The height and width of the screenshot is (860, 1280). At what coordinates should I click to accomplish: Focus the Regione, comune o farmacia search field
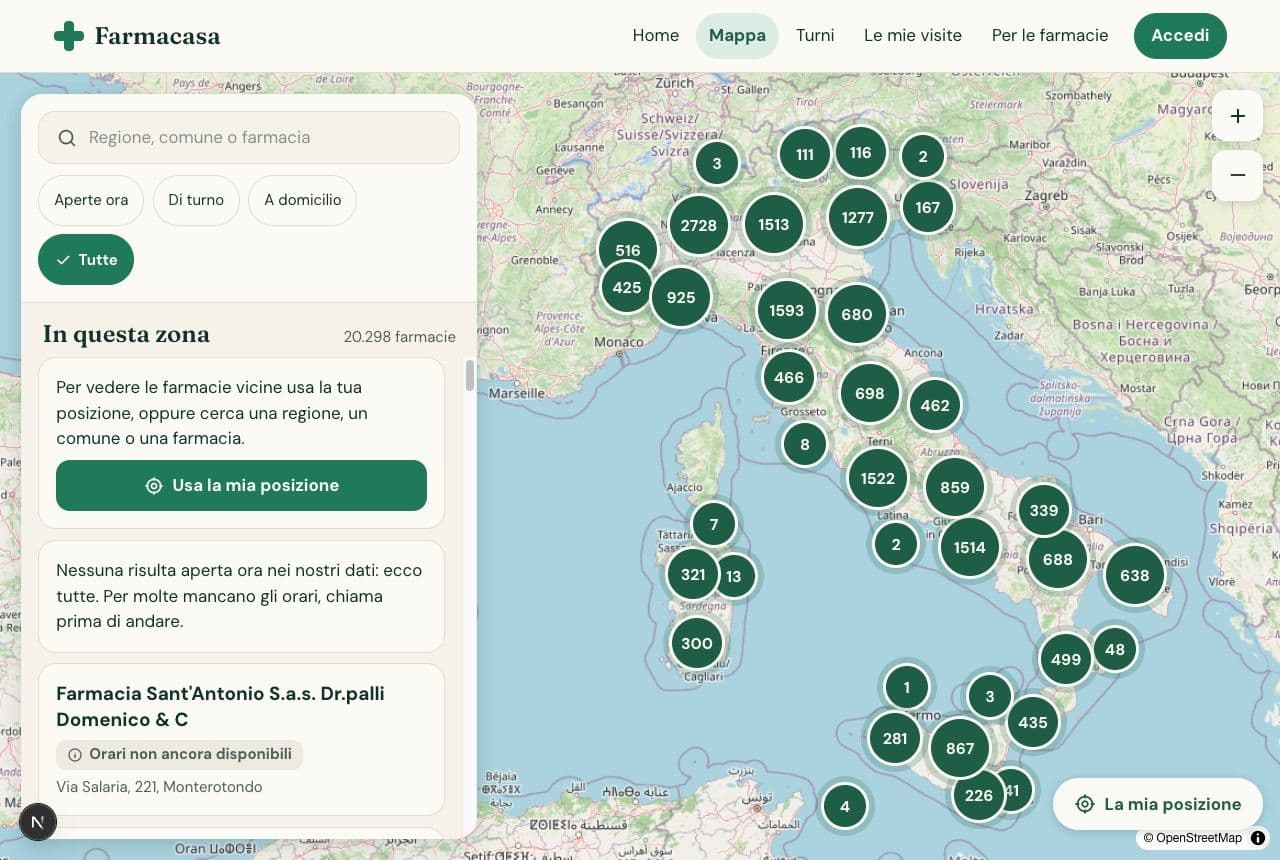(249, 138)
